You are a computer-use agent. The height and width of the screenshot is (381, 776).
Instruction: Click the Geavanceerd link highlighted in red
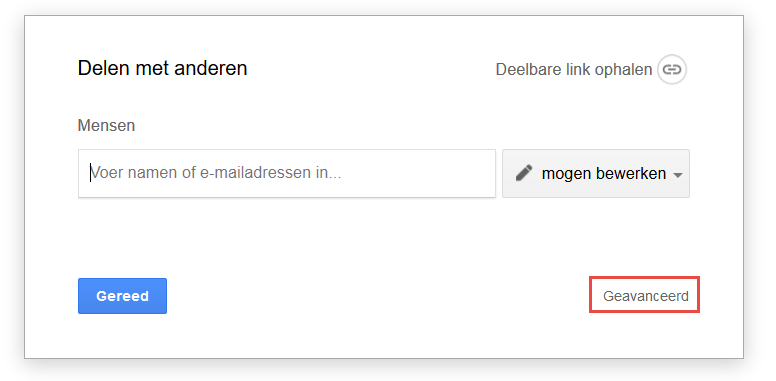(645, 296)
